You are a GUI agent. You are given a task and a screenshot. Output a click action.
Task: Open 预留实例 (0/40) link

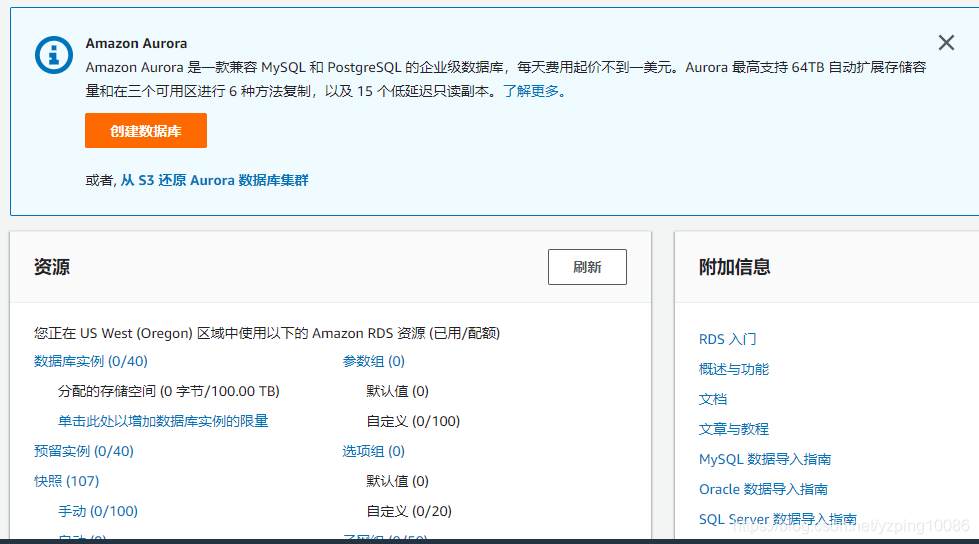(84, 452)
